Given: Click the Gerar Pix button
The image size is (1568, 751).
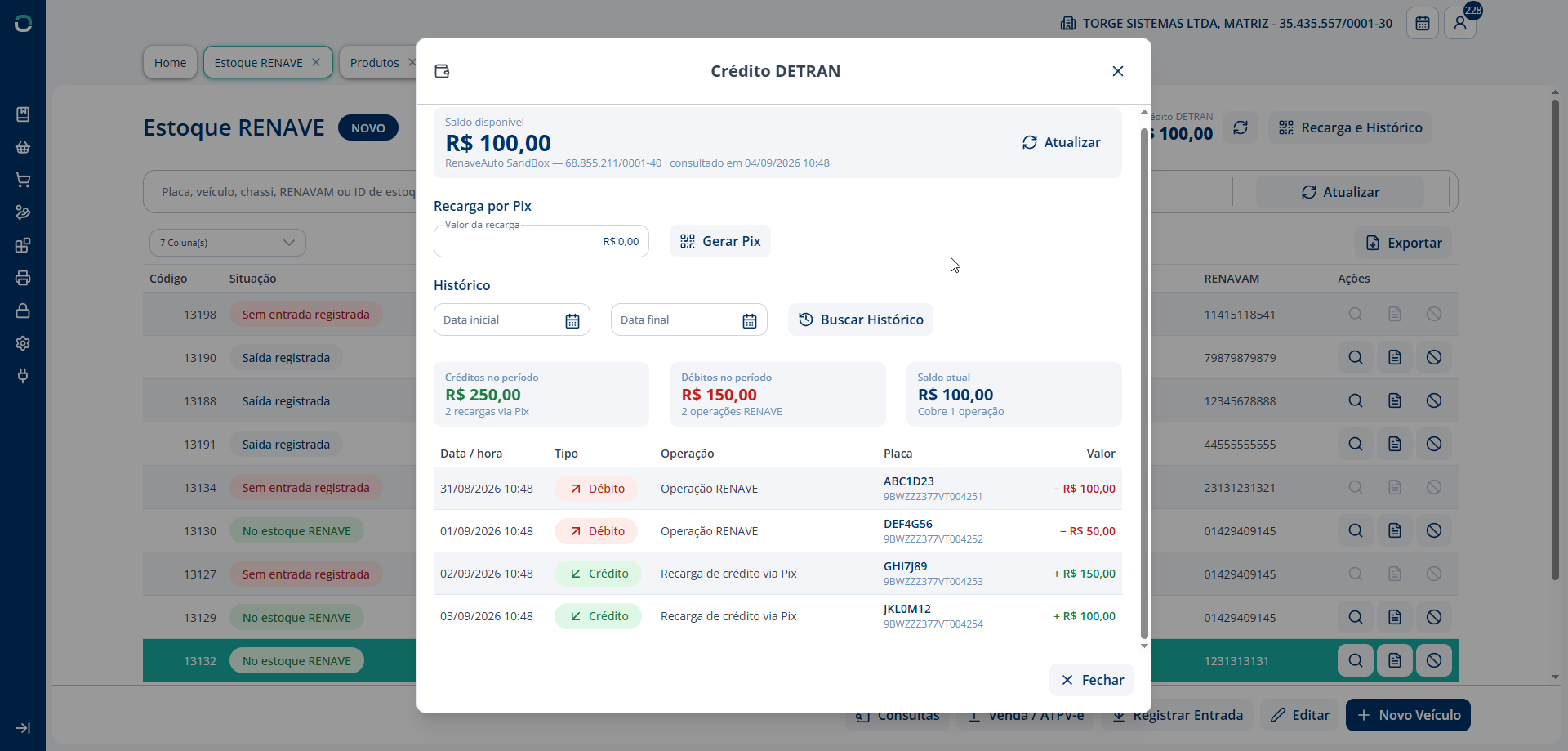Looking at the screenshot, I should pyautogui.click(x=719, y=241).
